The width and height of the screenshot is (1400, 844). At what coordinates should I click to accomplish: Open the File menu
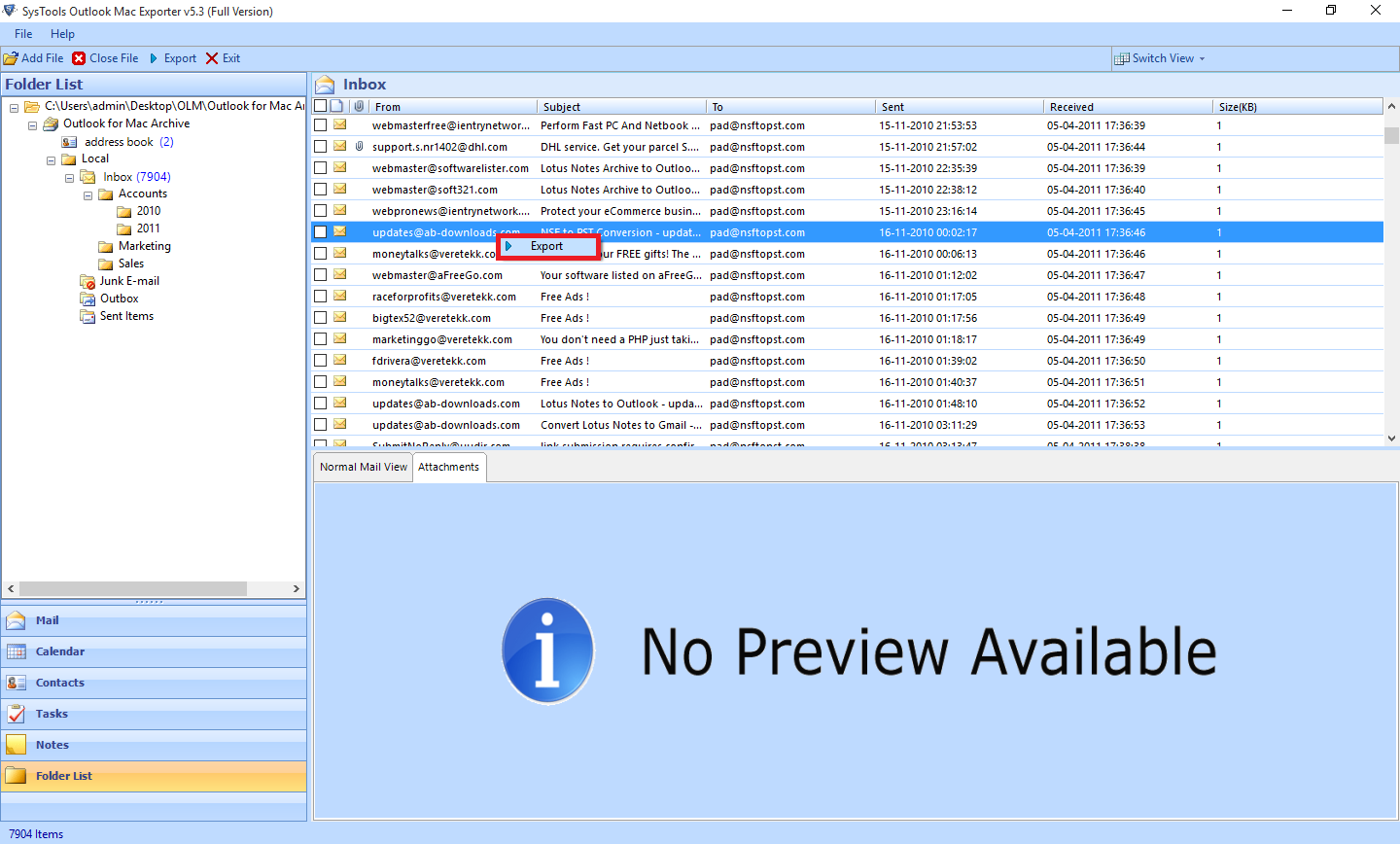22,33
